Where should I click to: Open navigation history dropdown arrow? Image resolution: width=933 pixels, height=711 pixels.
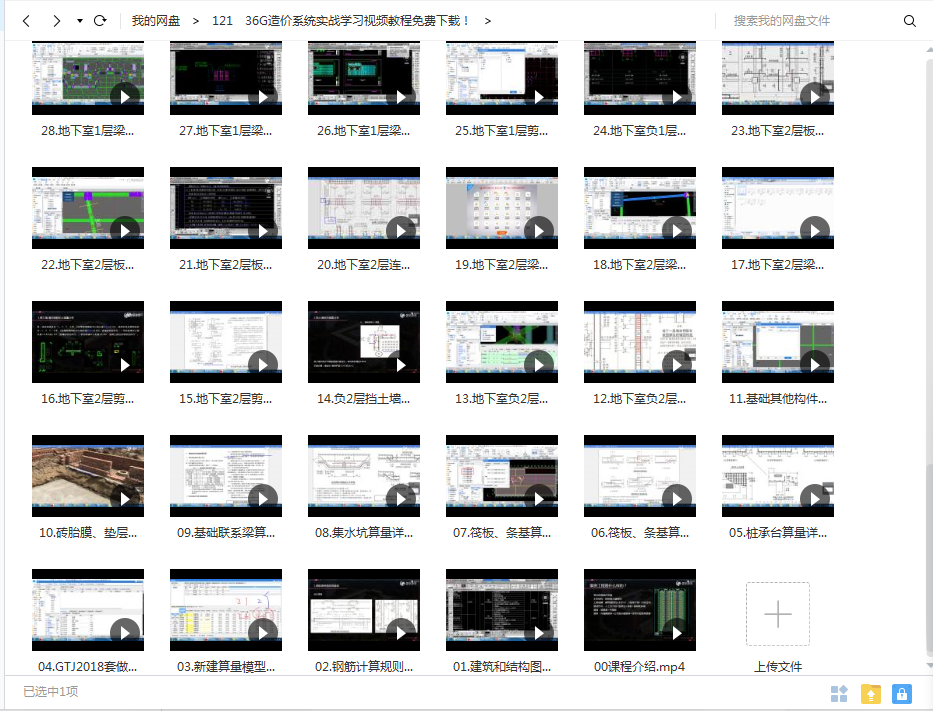coord(79,21)
